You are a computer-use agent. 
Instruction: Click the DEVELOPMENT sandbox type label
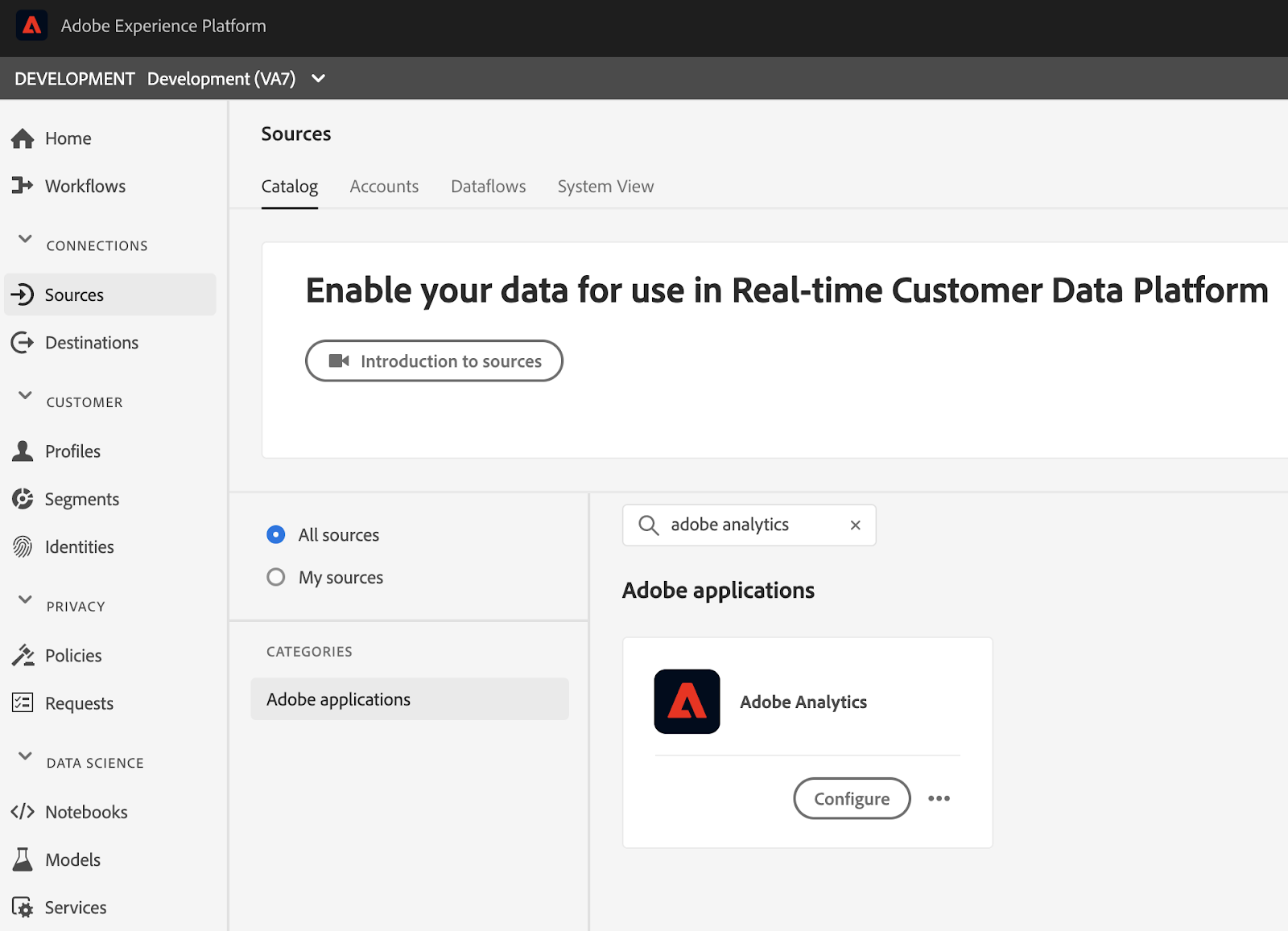[x=74, y=79]
